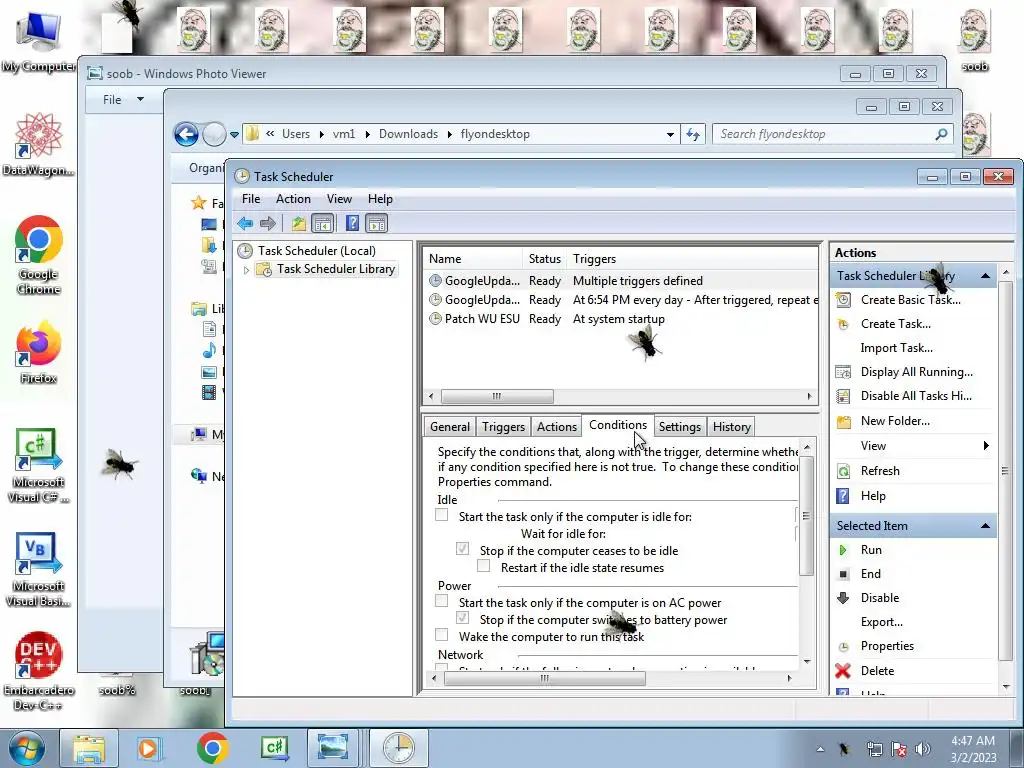Toggle Restart if the idle state resumes

click(484, 566)
